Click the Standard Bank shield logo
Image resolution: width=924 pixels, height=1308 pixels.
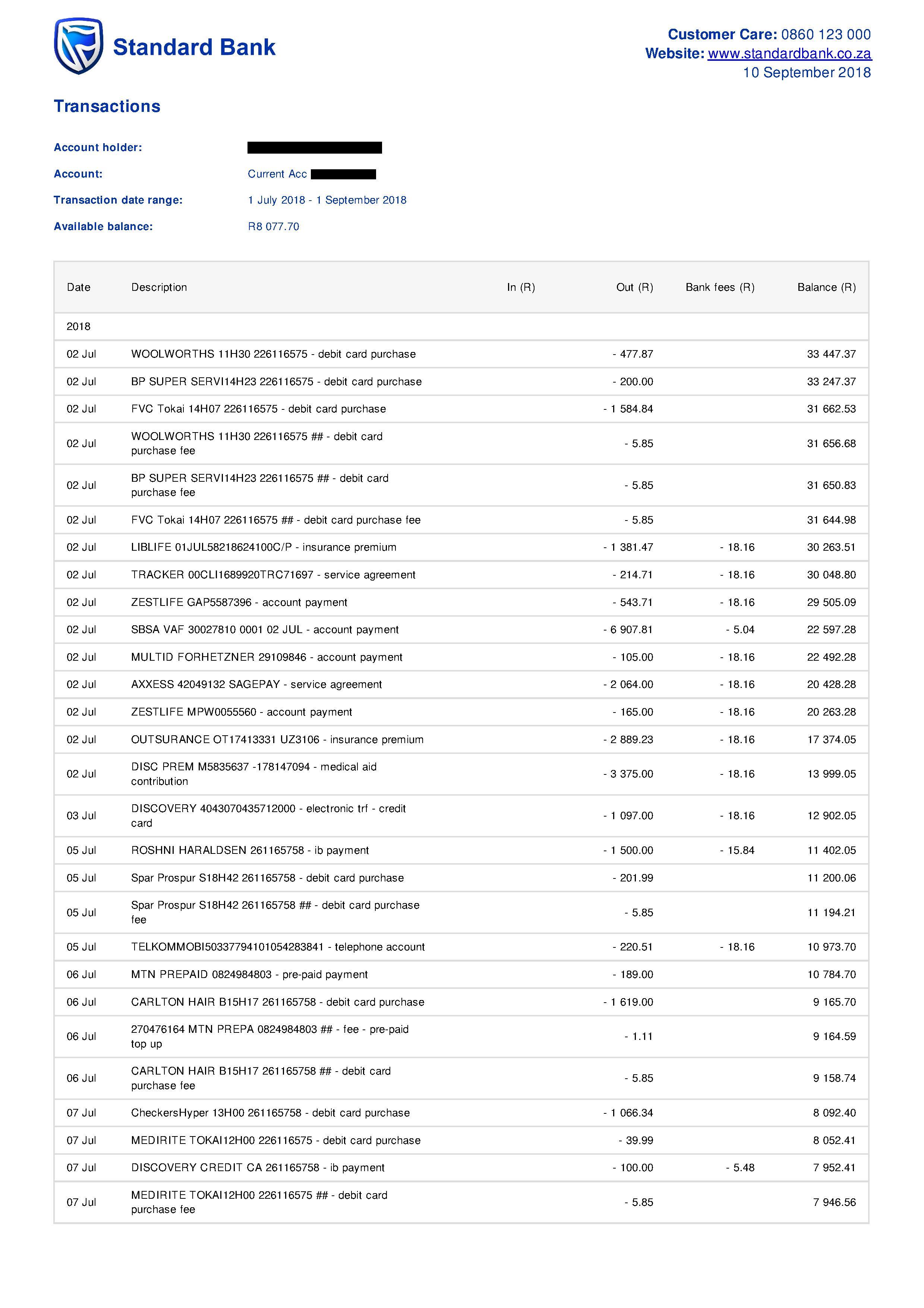79,46
